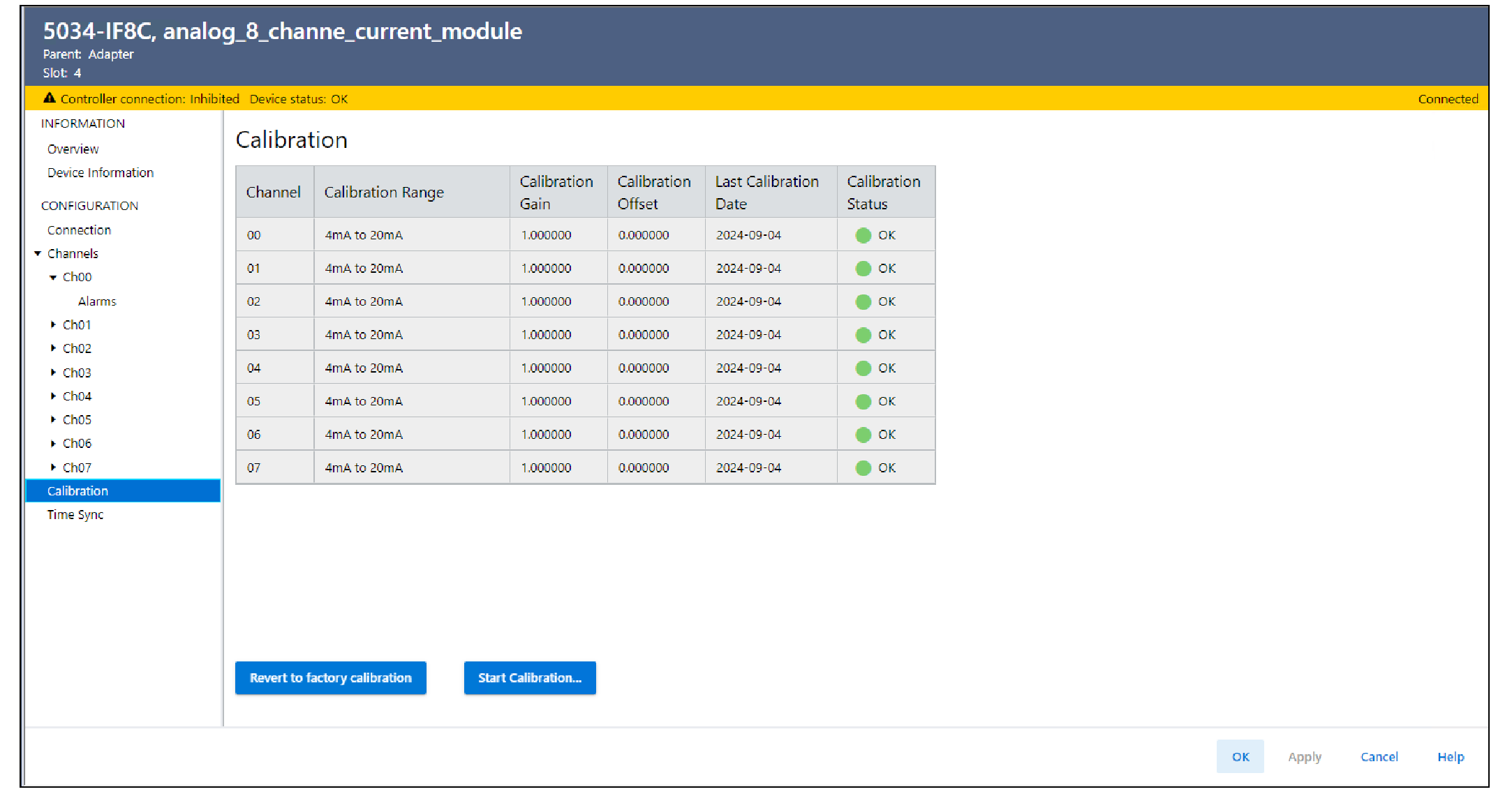Click the Calibration Offset column header
This screenshot has height=794, width=1512.
coord(656,192)
